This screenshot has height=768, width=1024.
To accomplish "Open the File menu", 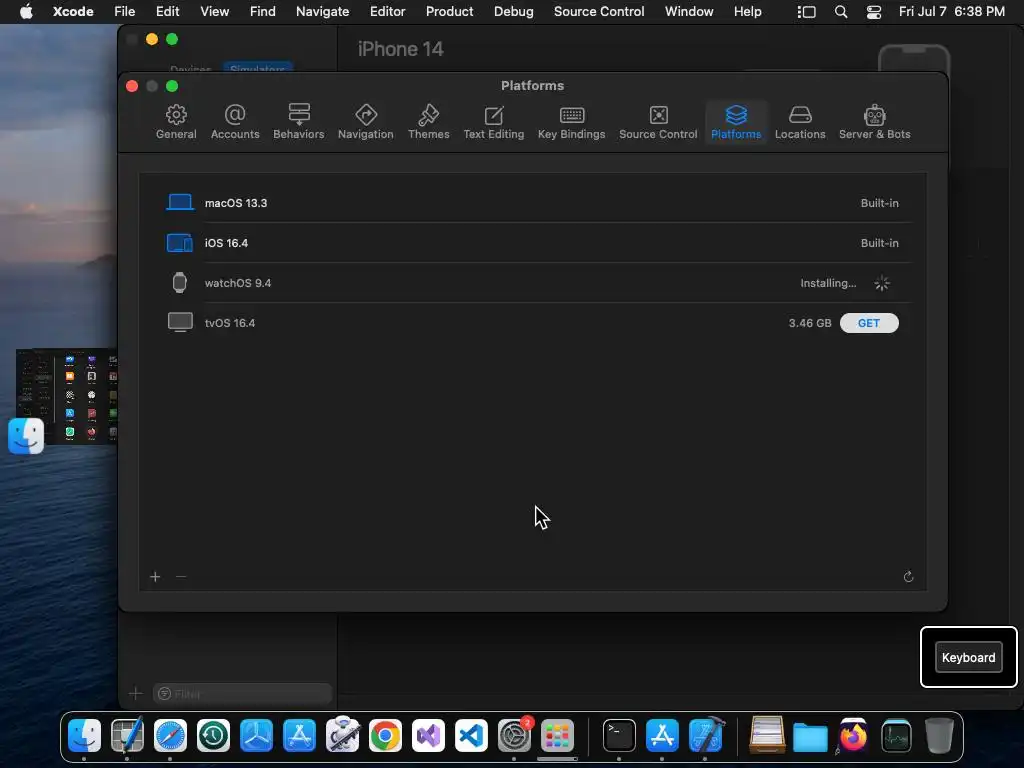I will point(124,12).
